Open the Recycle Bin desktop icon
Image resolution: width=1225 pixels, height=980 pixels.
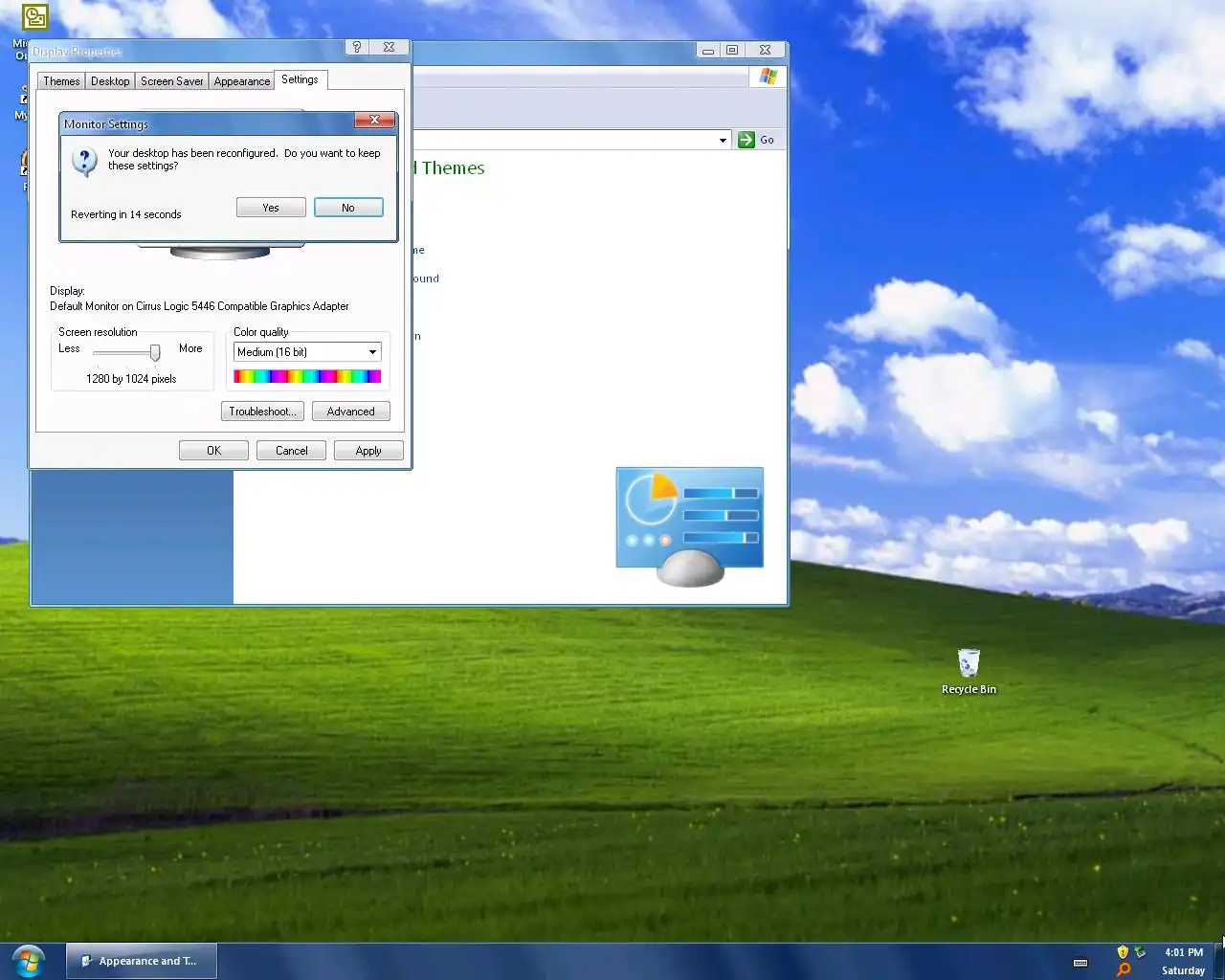[969, 671]
